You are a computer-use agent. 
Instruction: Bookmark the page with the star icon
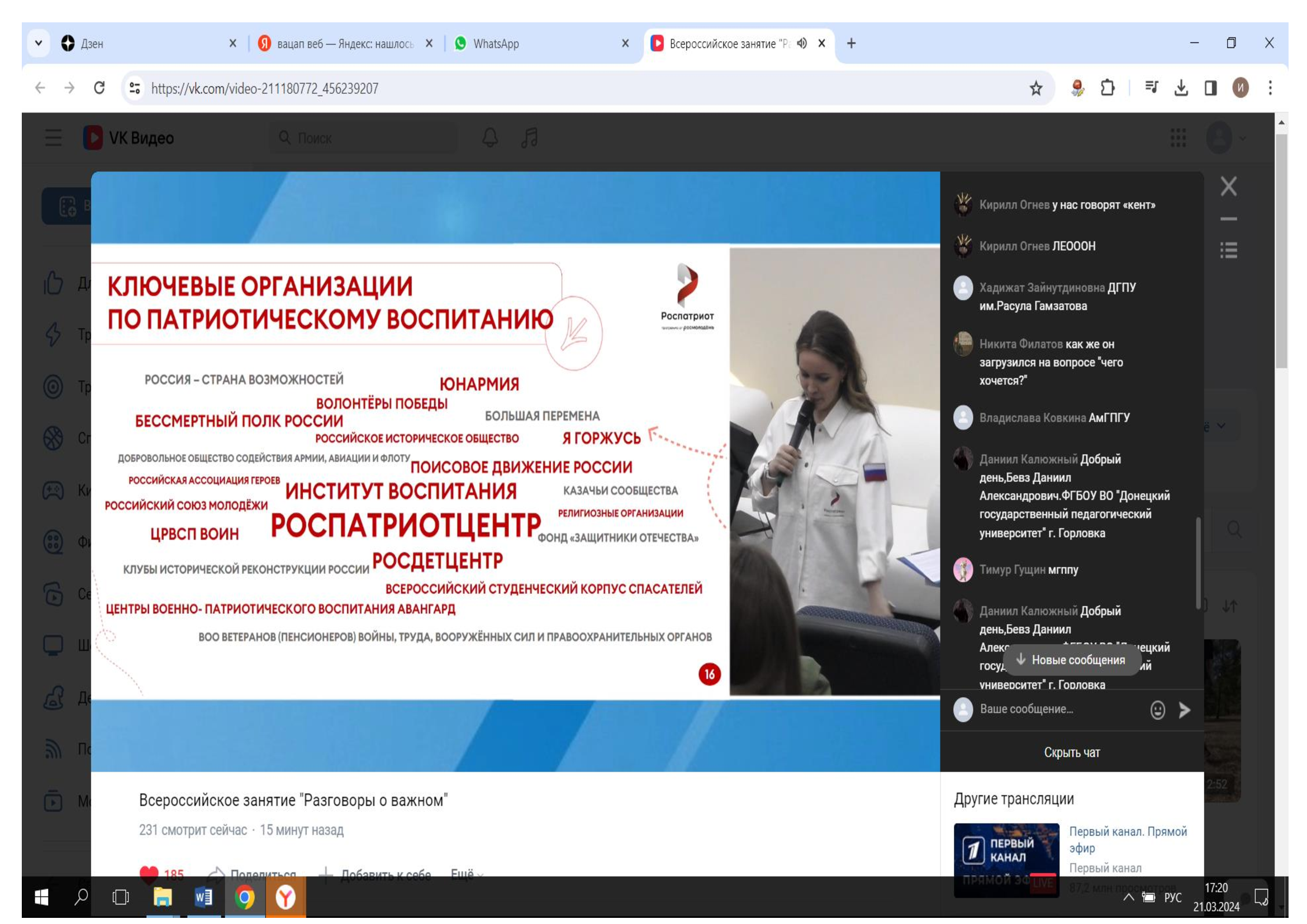click(x=1035, y=88)
